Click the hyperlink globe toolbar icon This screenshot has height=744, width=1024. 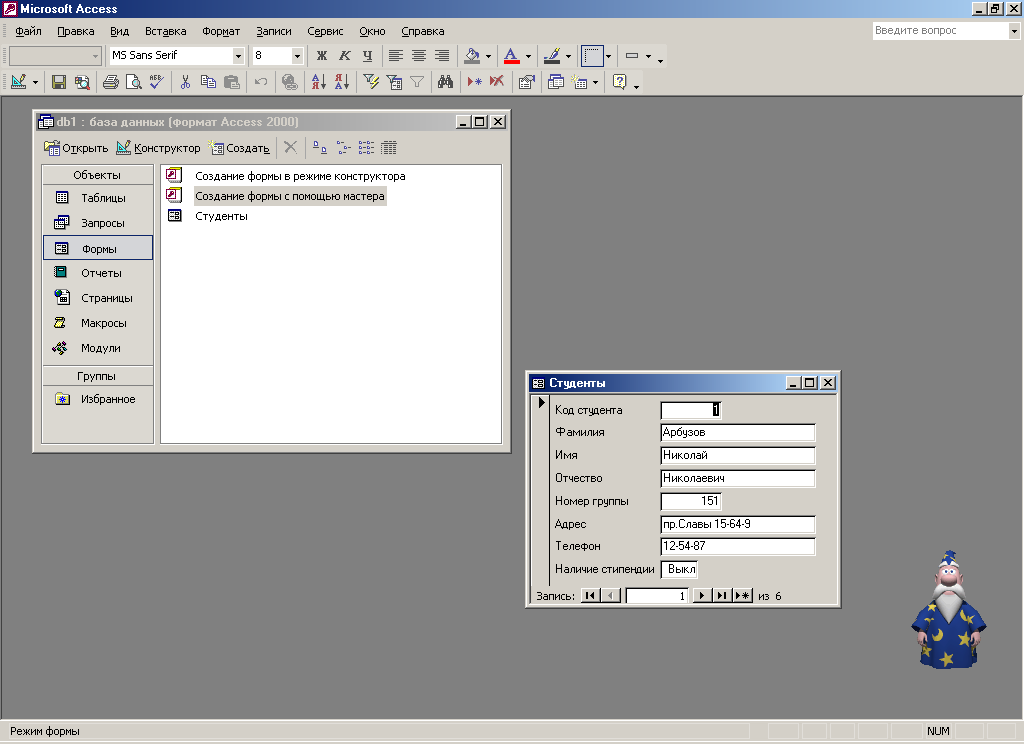pos(289,82)
